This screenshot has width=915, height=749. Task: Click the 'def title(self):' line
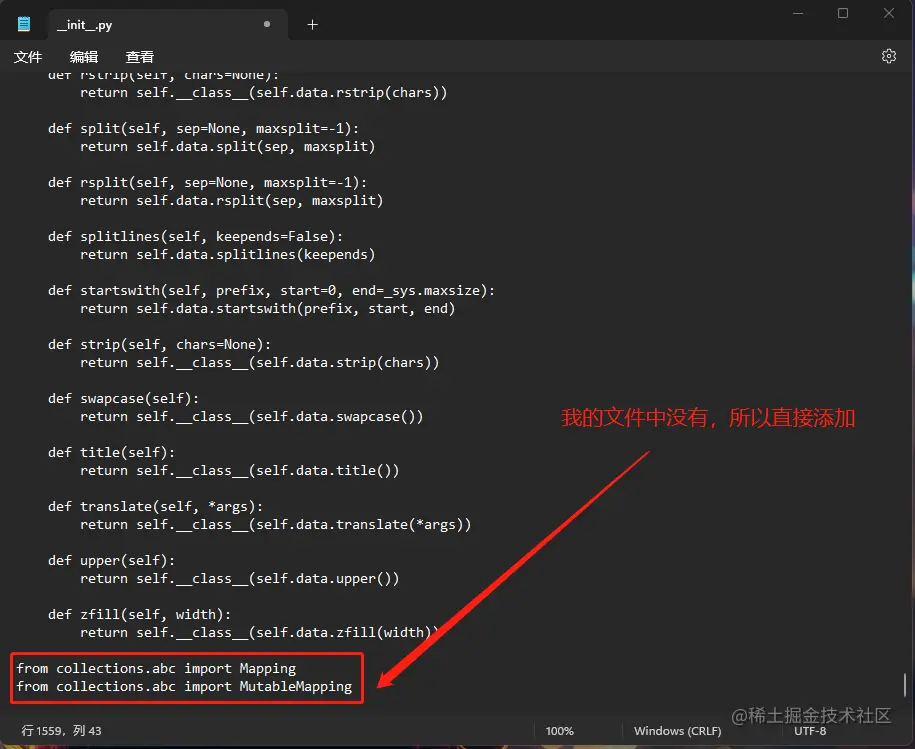click(111, 453)
